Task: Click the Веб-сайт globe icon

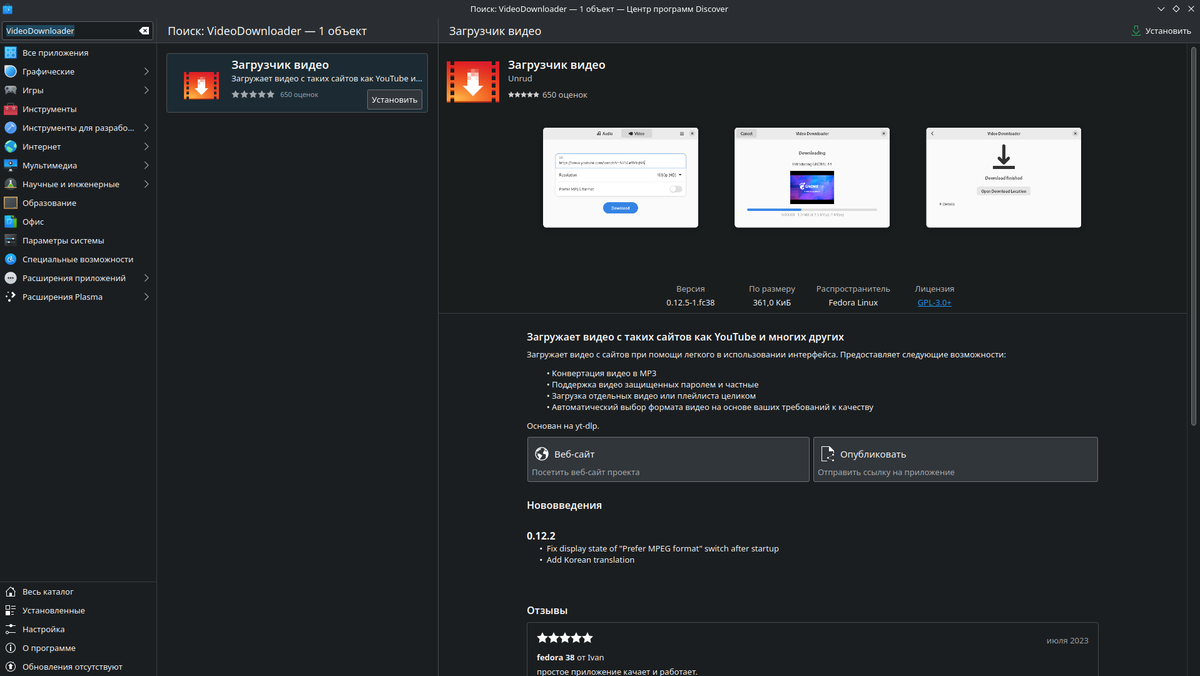Action: coord(542,454)
